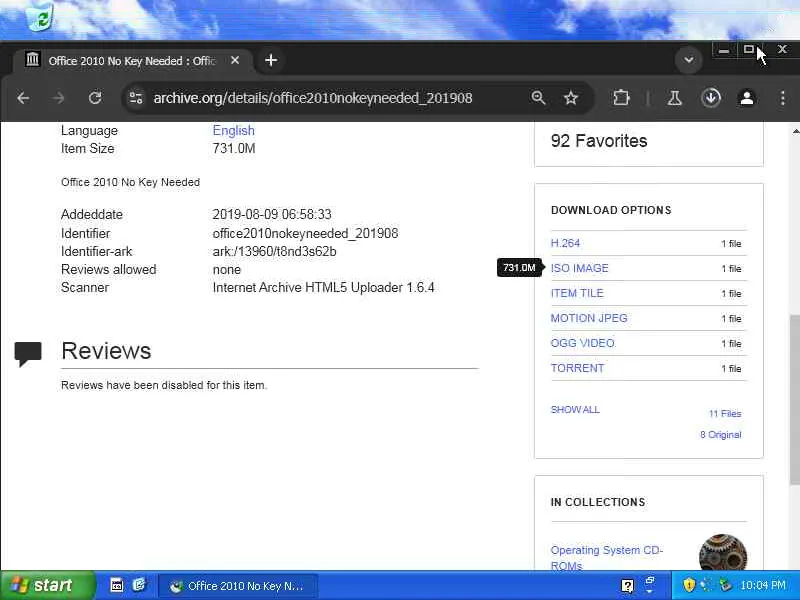Open the 11 Files link

(724, 414)
